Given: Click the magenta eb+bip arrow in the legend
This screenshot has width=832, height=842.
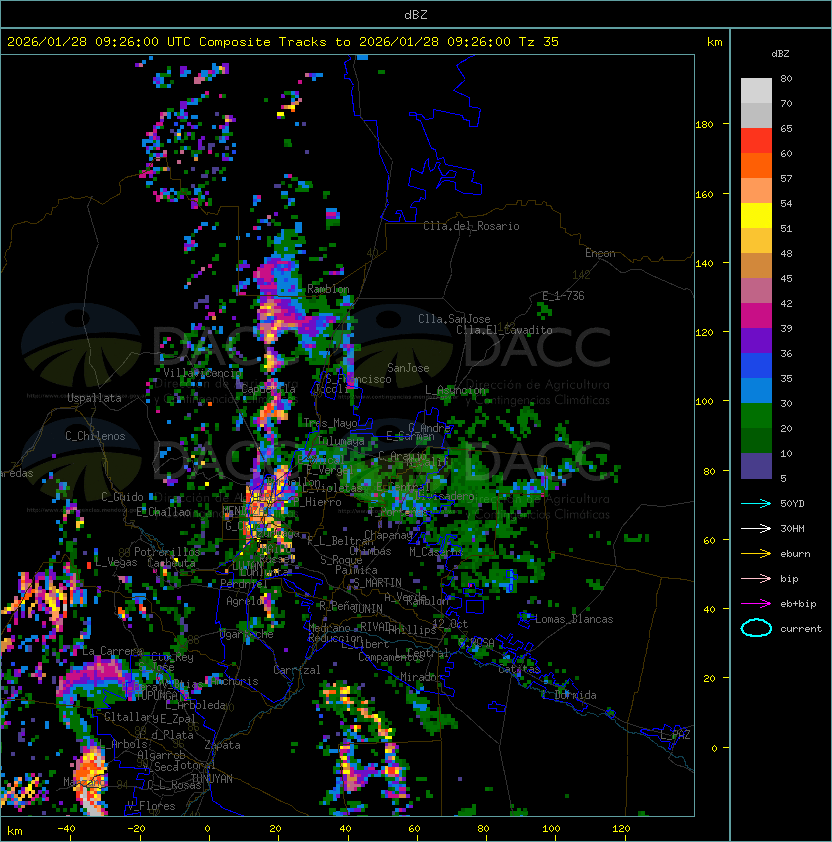Looking at the screenshot, I should [756, 604].
